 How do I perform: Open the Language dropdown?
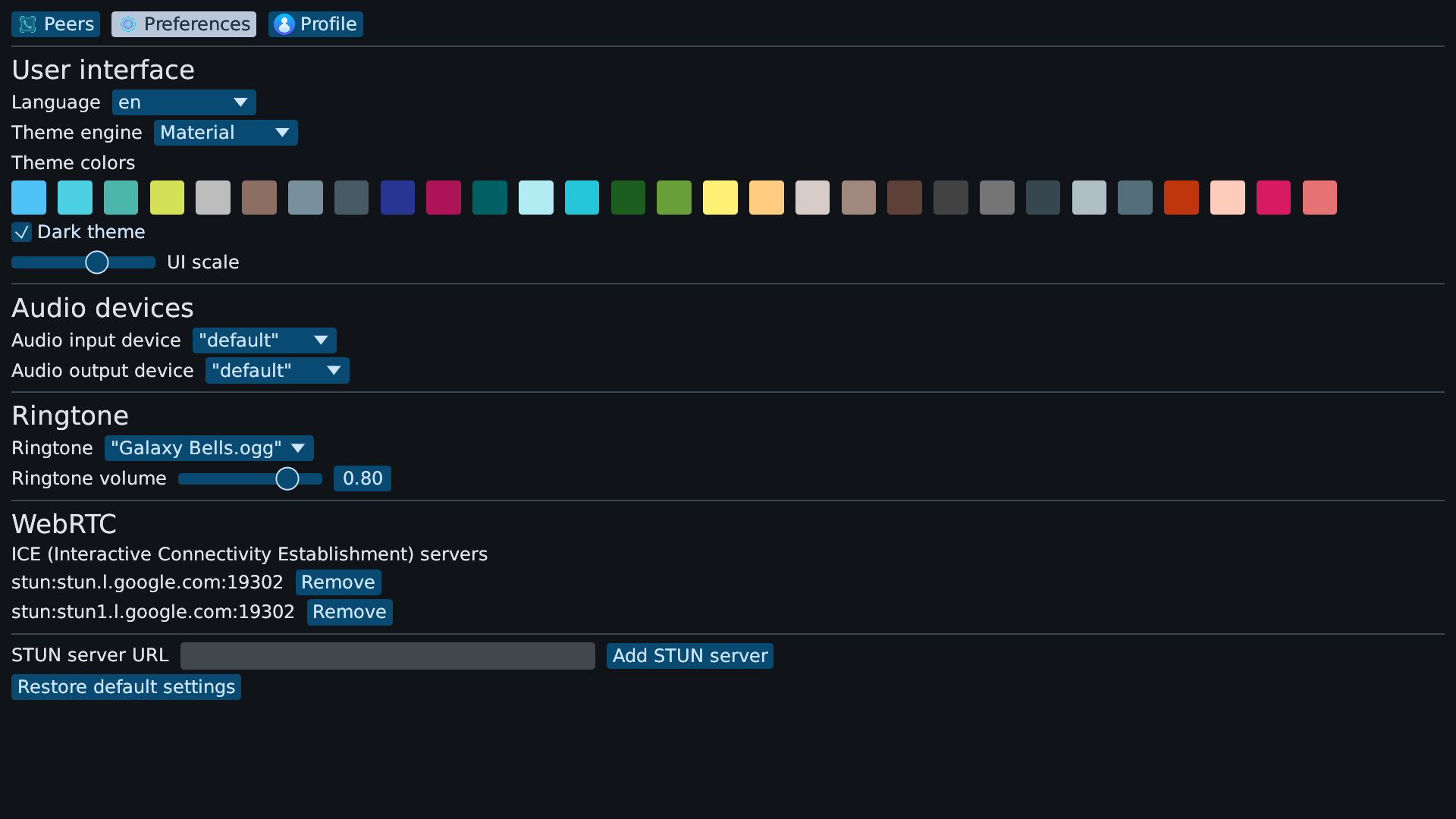(x=184, y=102)
